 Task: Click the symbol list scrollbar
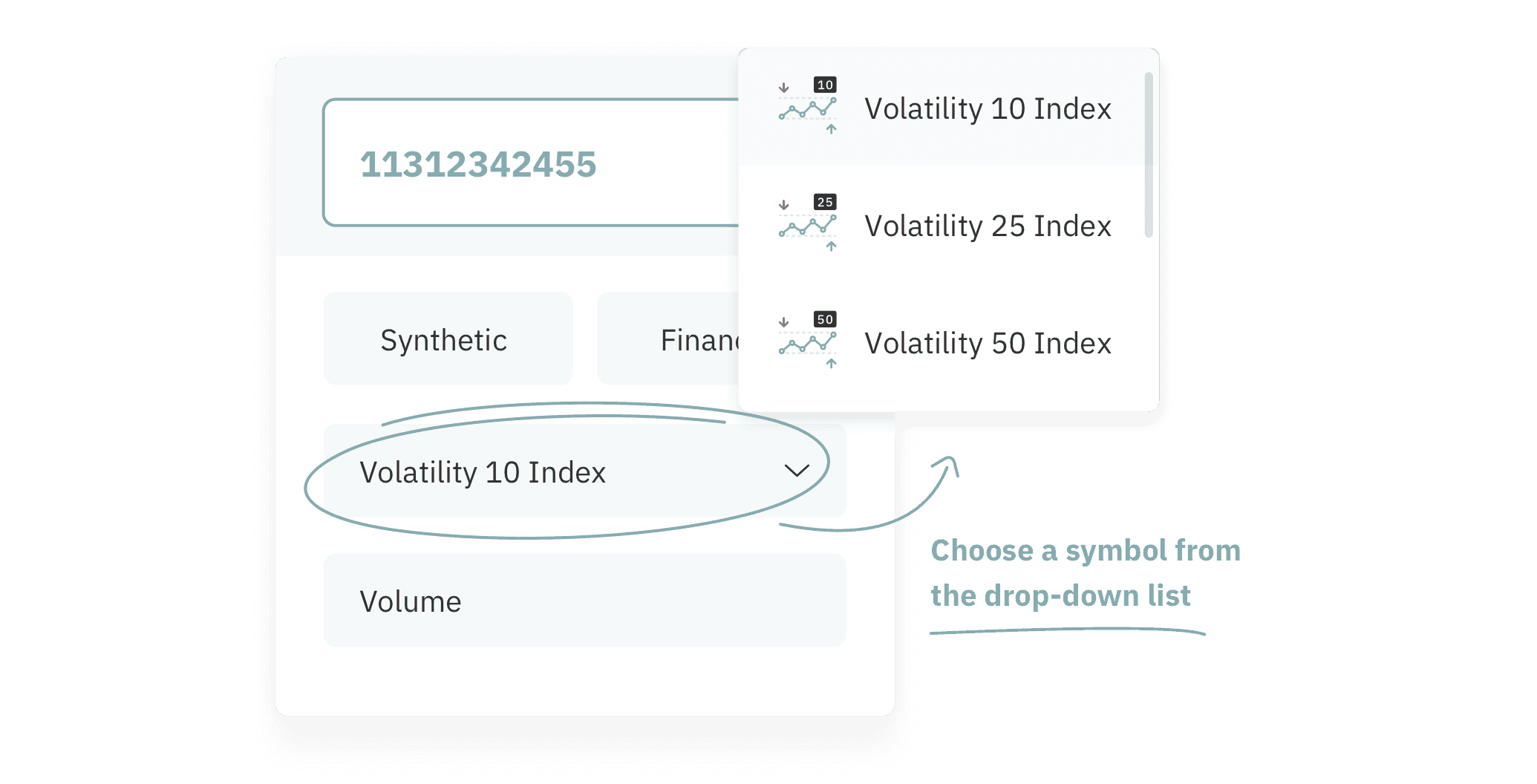click(1149, 154)
